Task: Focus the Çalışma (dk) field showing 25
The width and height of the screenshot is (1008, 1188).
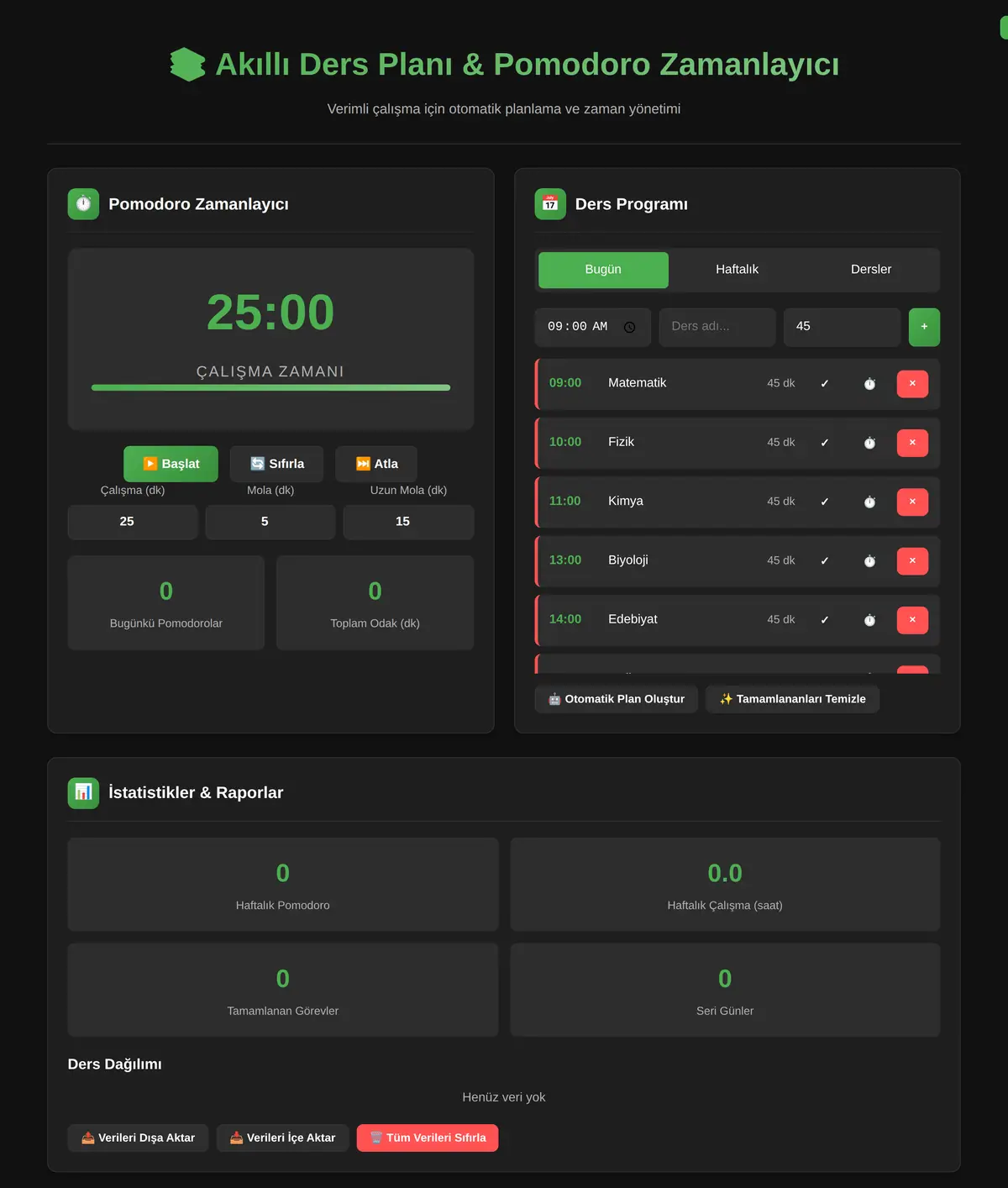Action: (x=133, y=522)
